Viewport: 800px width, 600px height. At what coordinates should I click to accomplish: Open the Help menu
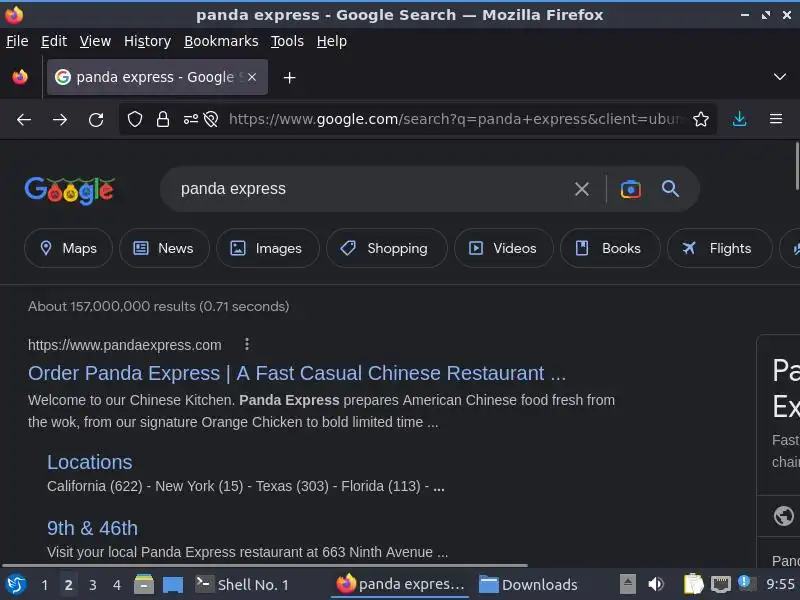[332, 41]
